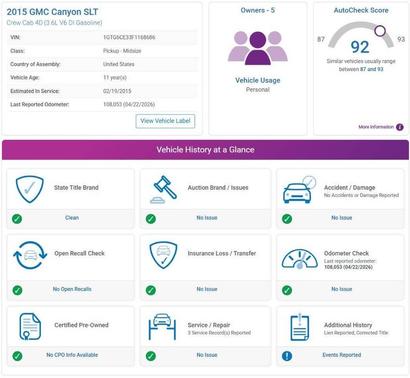This screenshot has height=378, width=410.
Task: Click the VIN number value
Action: coord(129,37)
